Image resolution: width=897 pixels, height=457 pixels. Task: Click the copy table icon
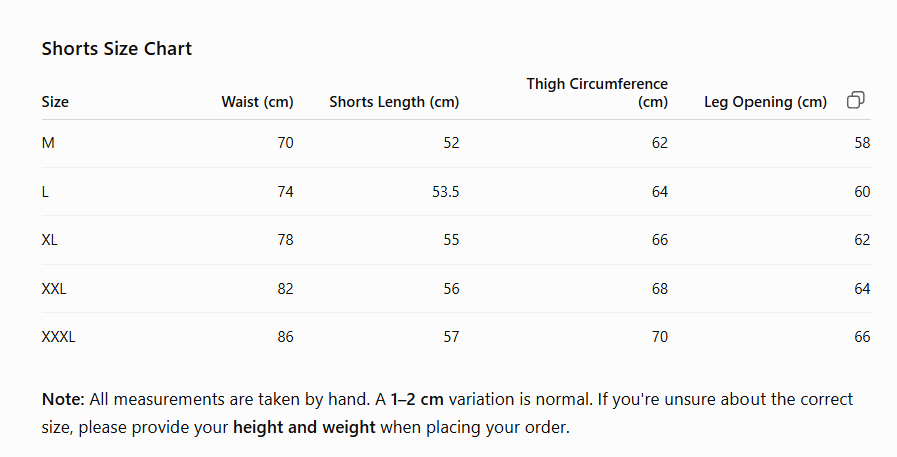tap(855, 100)
